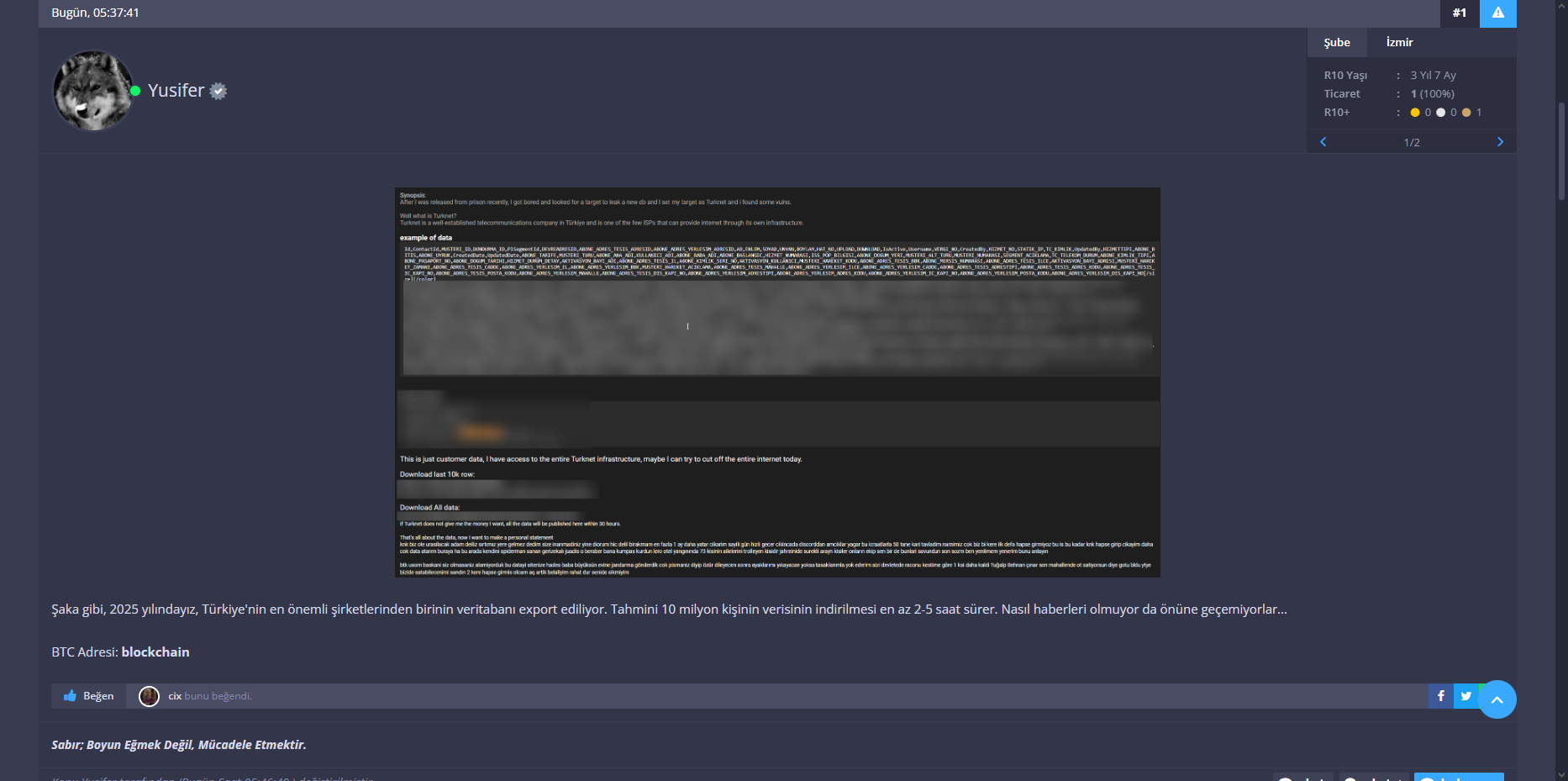Click the verified badge next to Yusifer
1568x781 pixels.
[218, 91]
